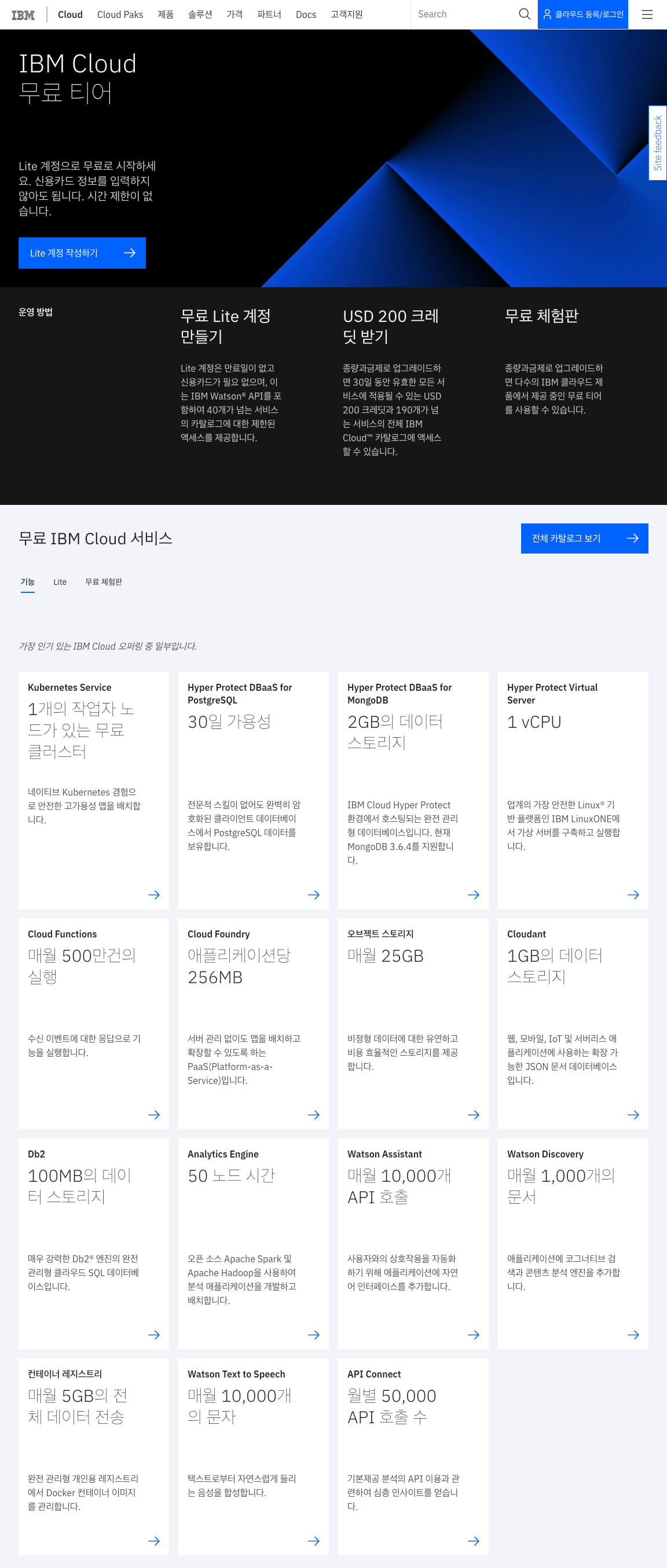
Task: Select the 기능 tab
Action: pos(27,582)
